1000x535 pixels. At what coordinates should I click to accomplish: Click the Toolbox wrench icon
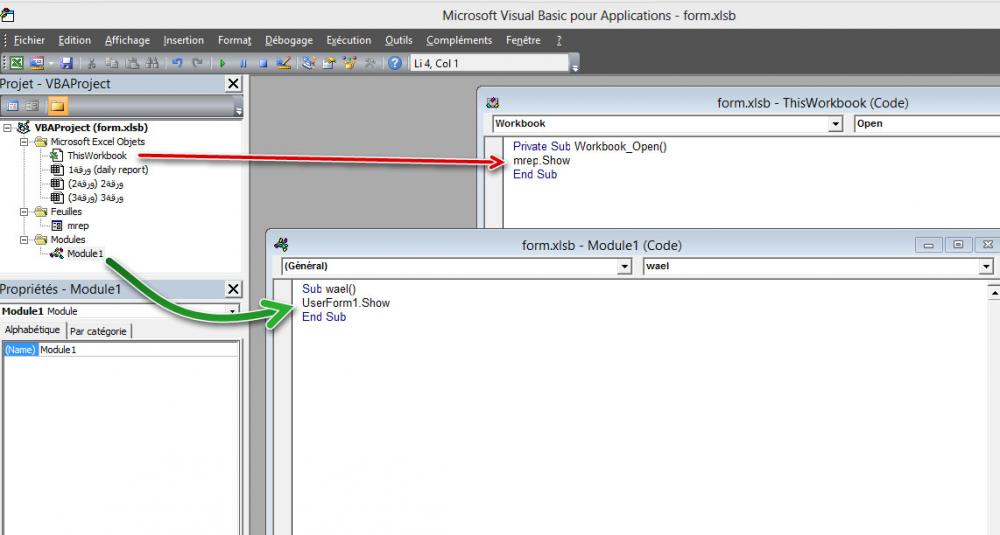point(369,63)
